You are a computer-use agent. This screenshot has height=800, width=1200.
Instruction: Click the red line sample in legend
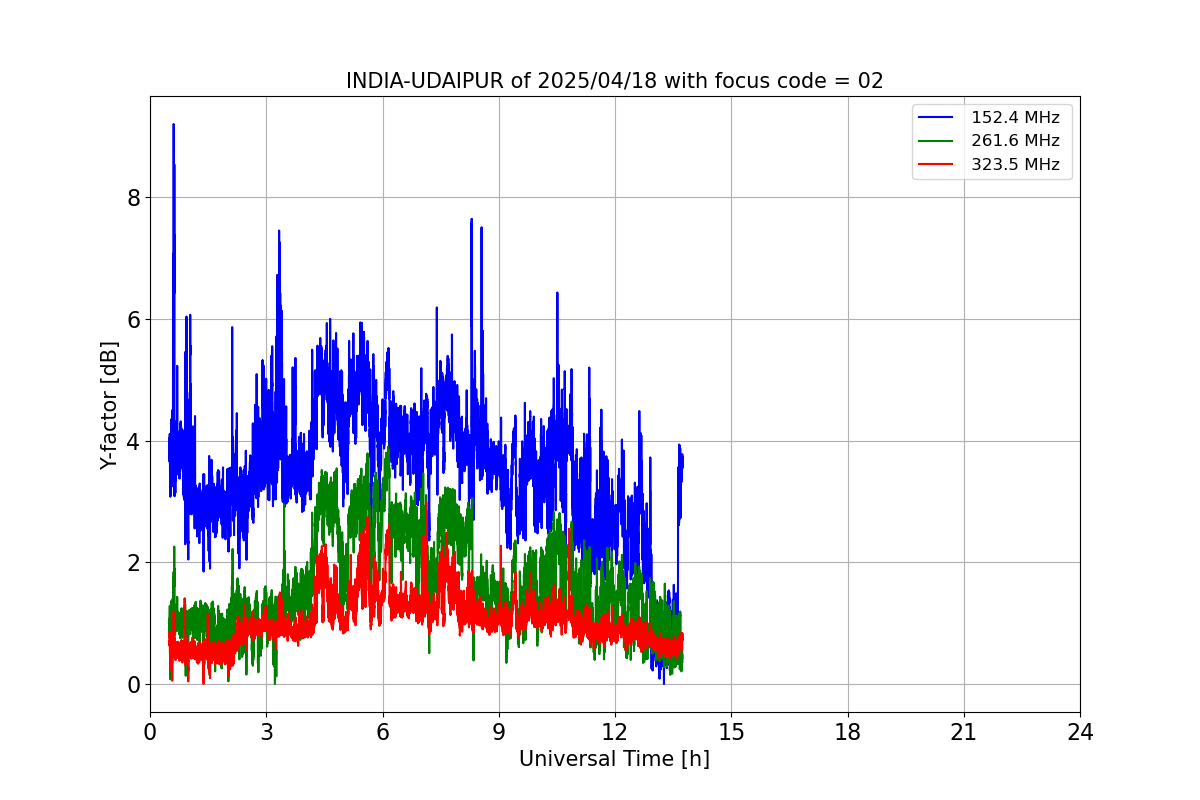point(937,165)
